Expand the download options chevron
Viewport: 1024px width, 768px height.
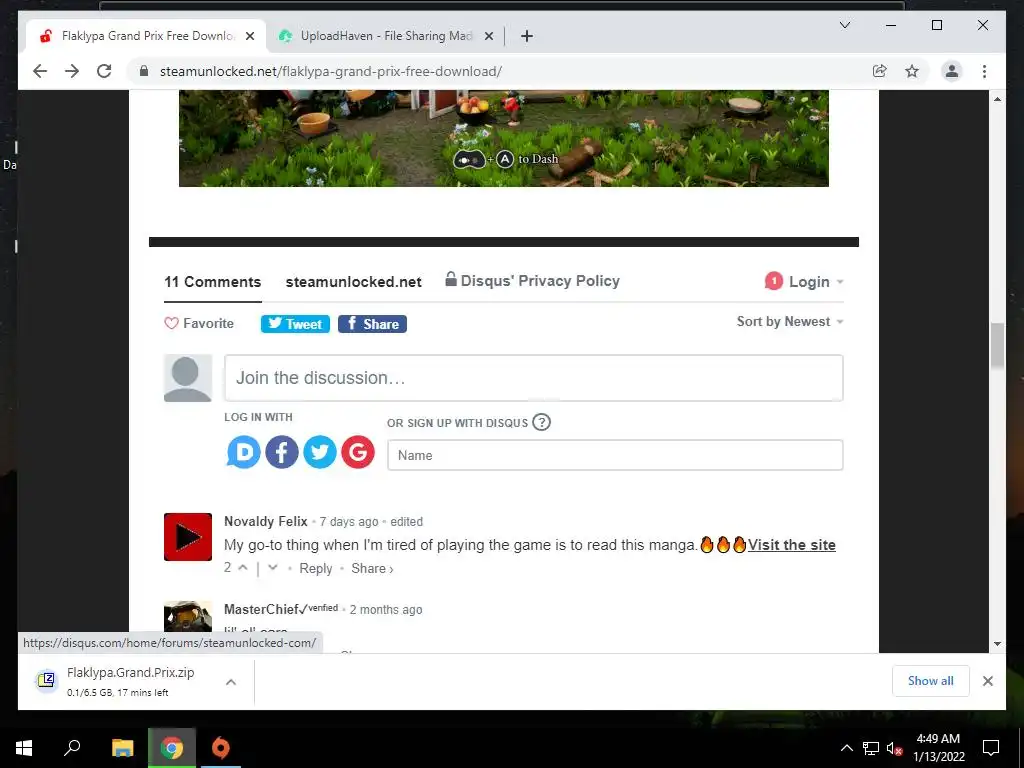pyautogui.click(x=231, y=682)
